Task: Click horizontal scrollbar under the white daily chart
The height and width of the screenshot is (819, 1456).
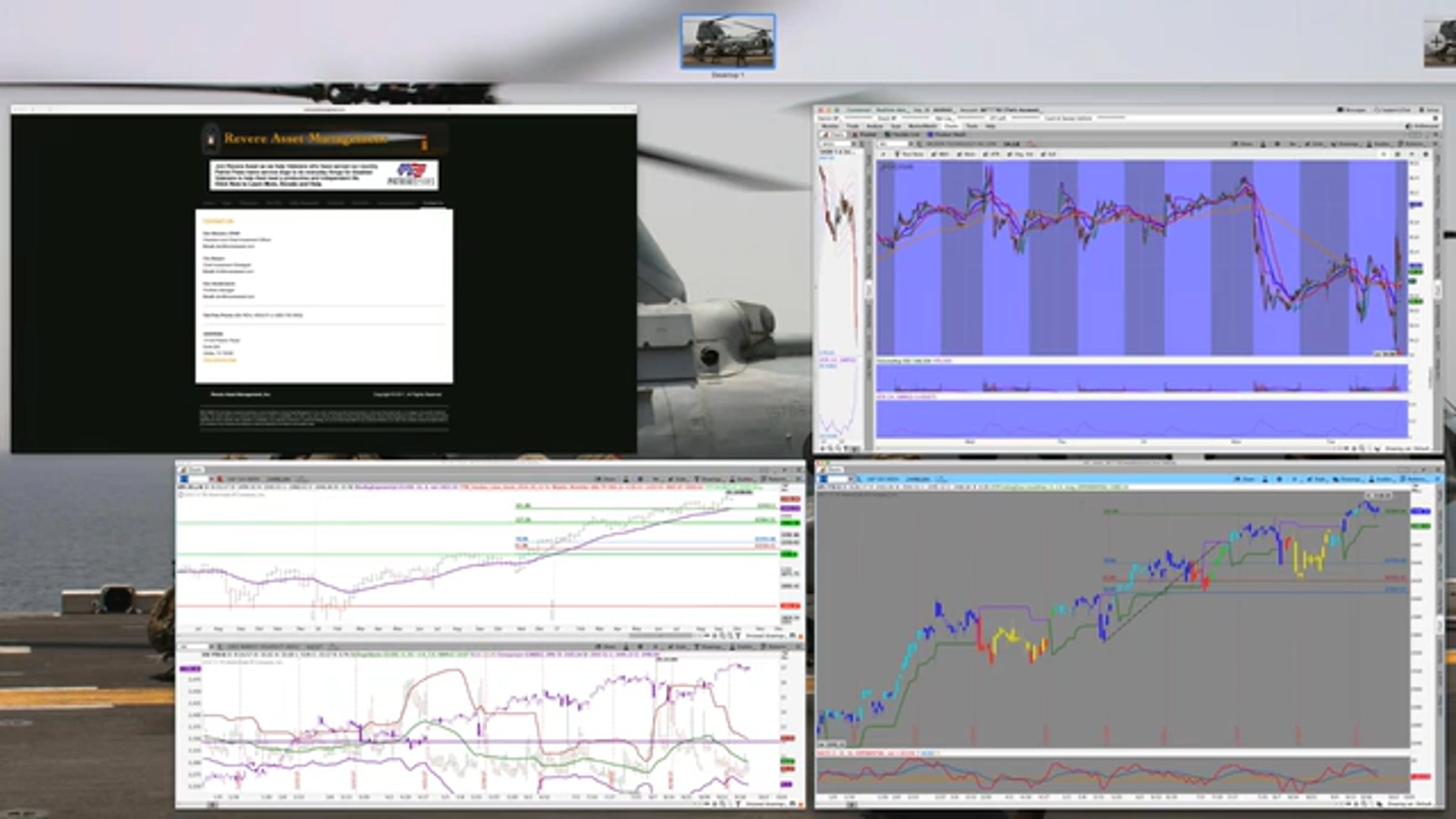Action: coord(661,635)
